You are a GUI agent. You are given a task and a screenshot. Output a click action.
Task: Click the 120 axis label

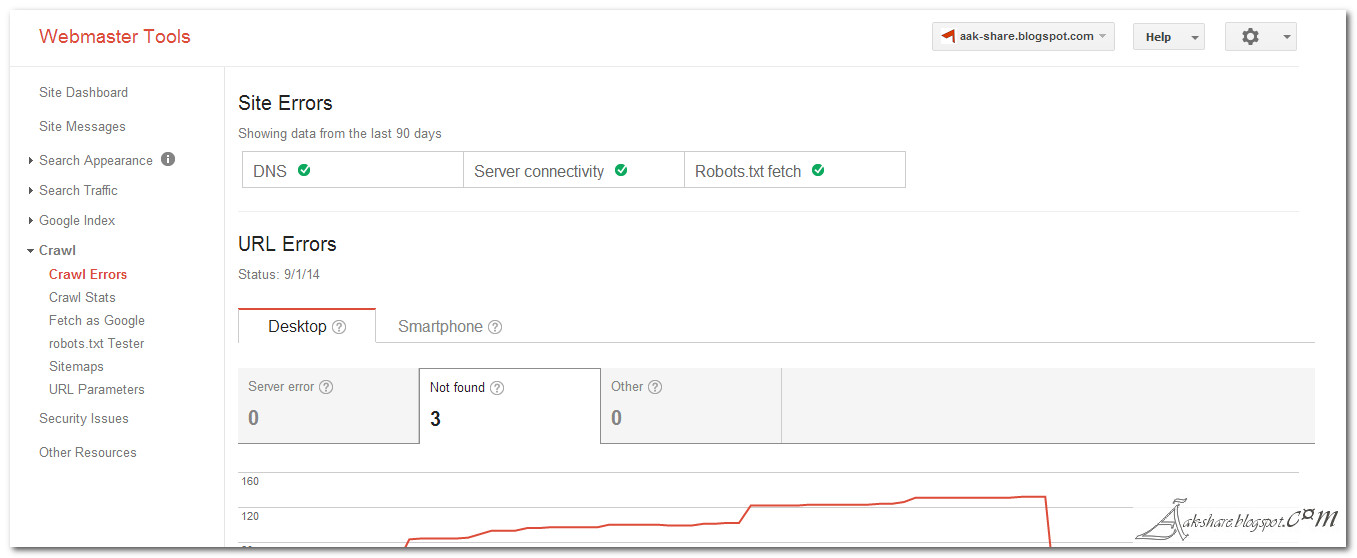[x=250, y=516]
